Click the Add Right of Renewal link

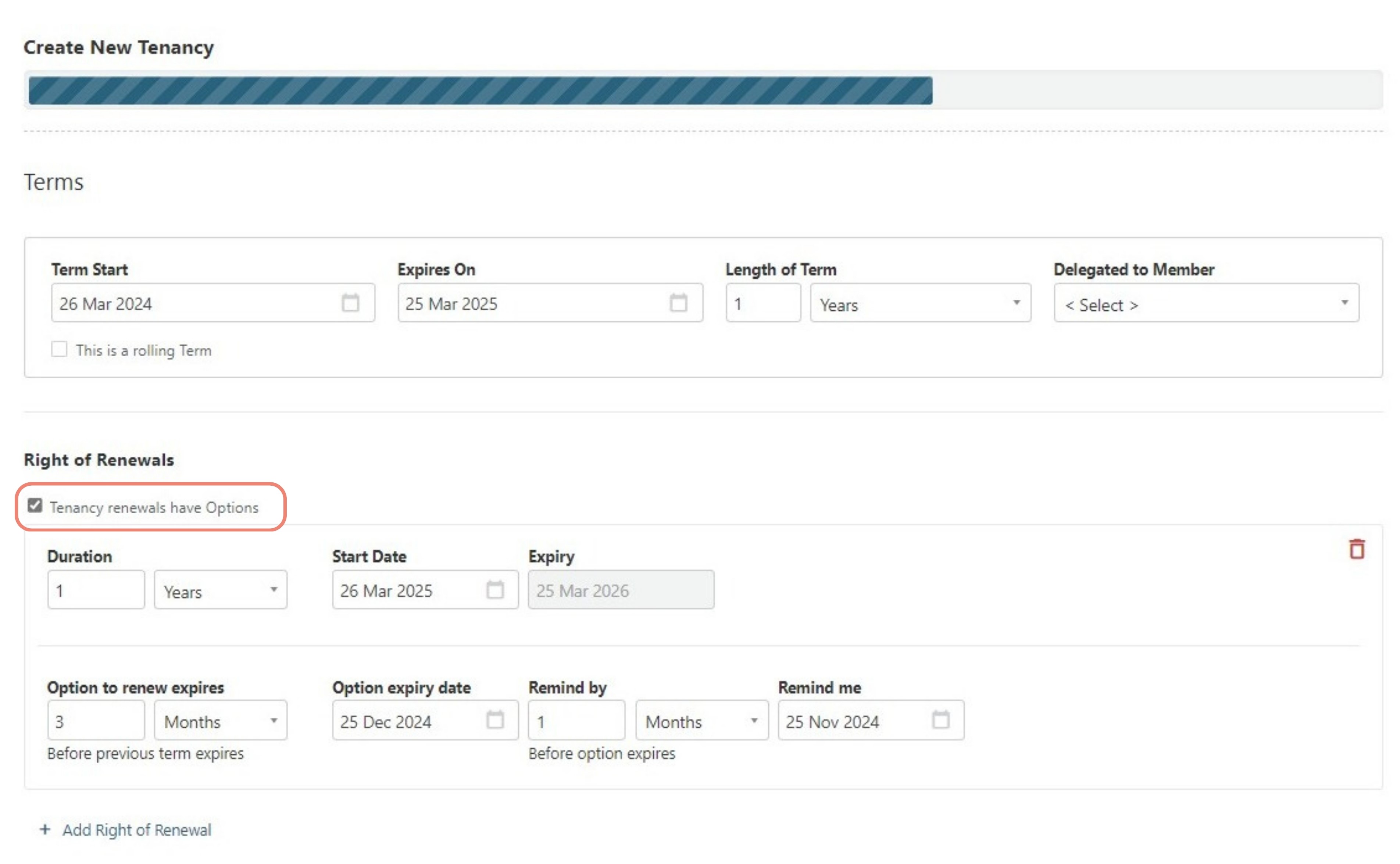click(136, 830)
